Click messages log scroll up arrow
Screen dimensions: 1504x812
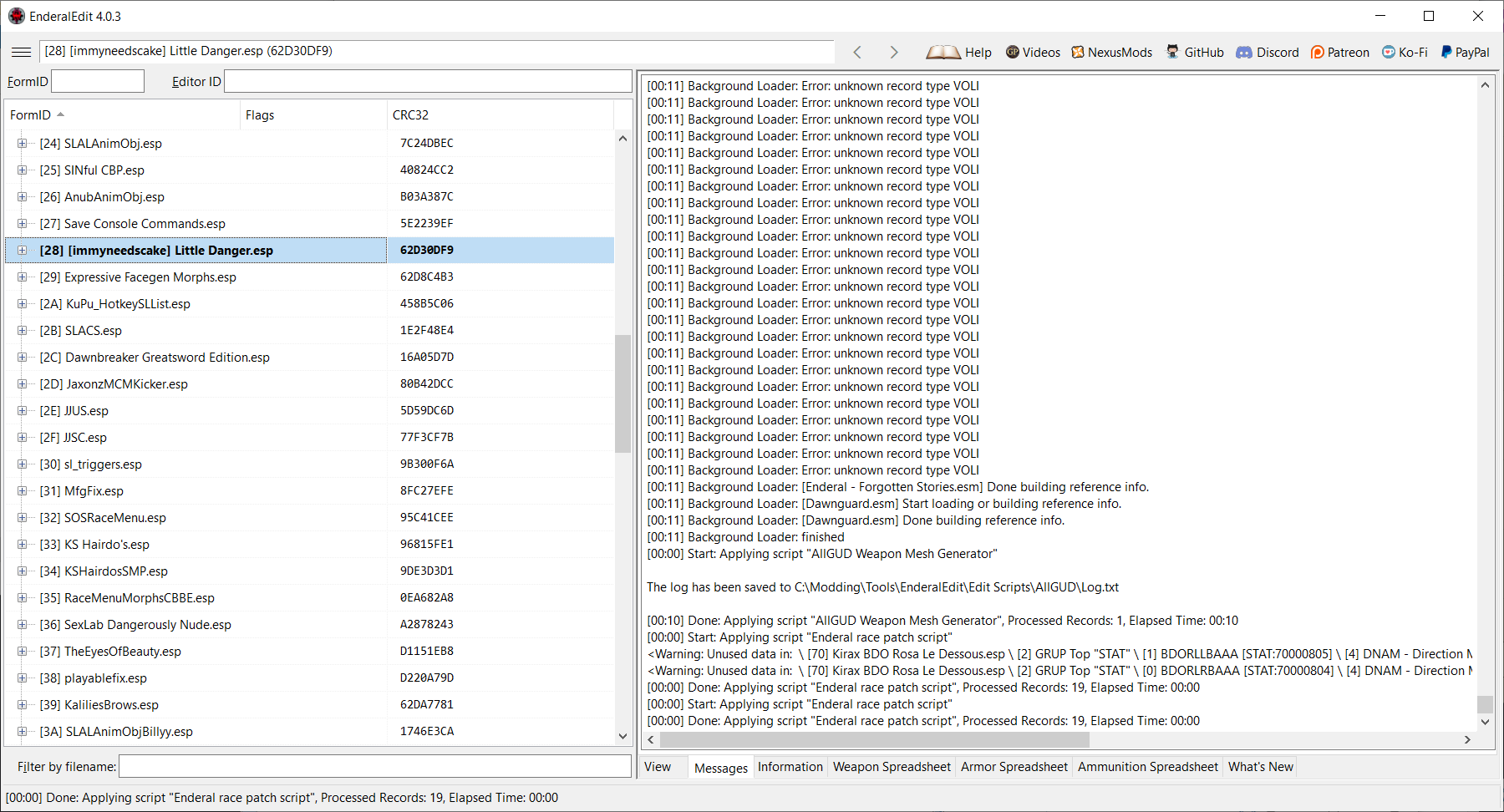coord(1485,84)
